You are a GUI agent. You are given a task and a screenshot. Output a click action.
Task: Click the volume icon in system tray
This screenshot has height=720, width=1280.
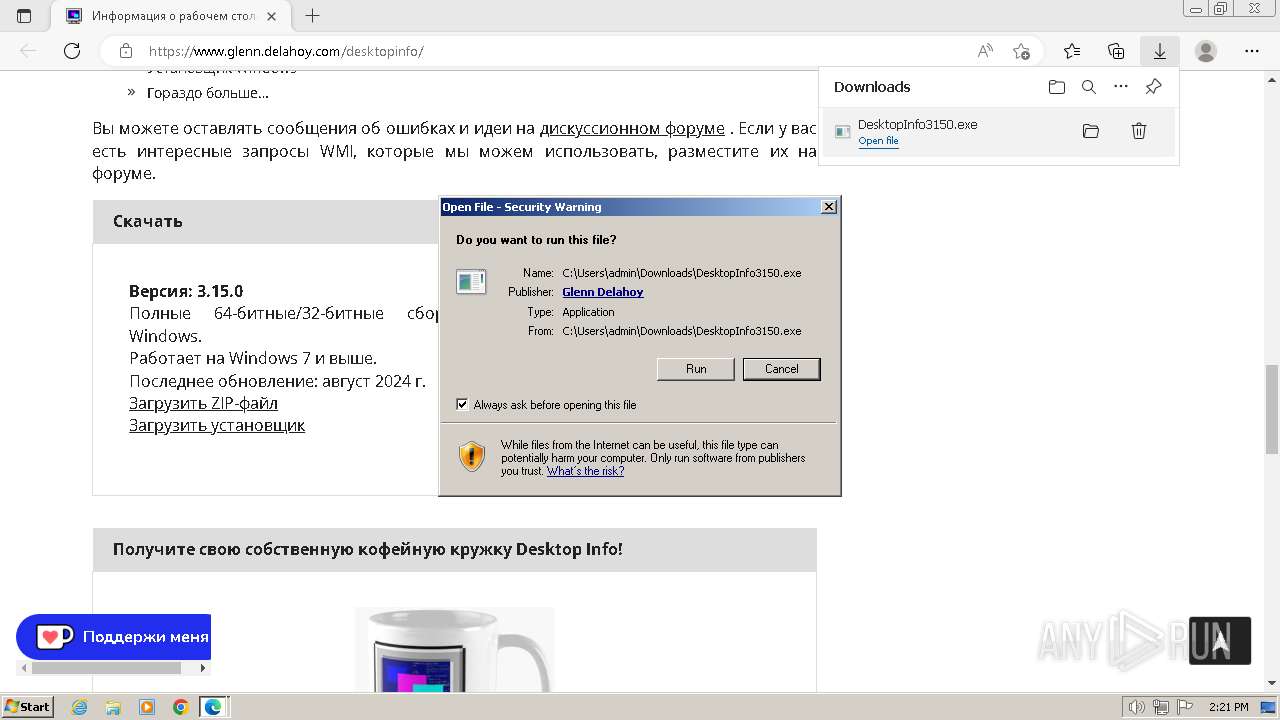1138,707
